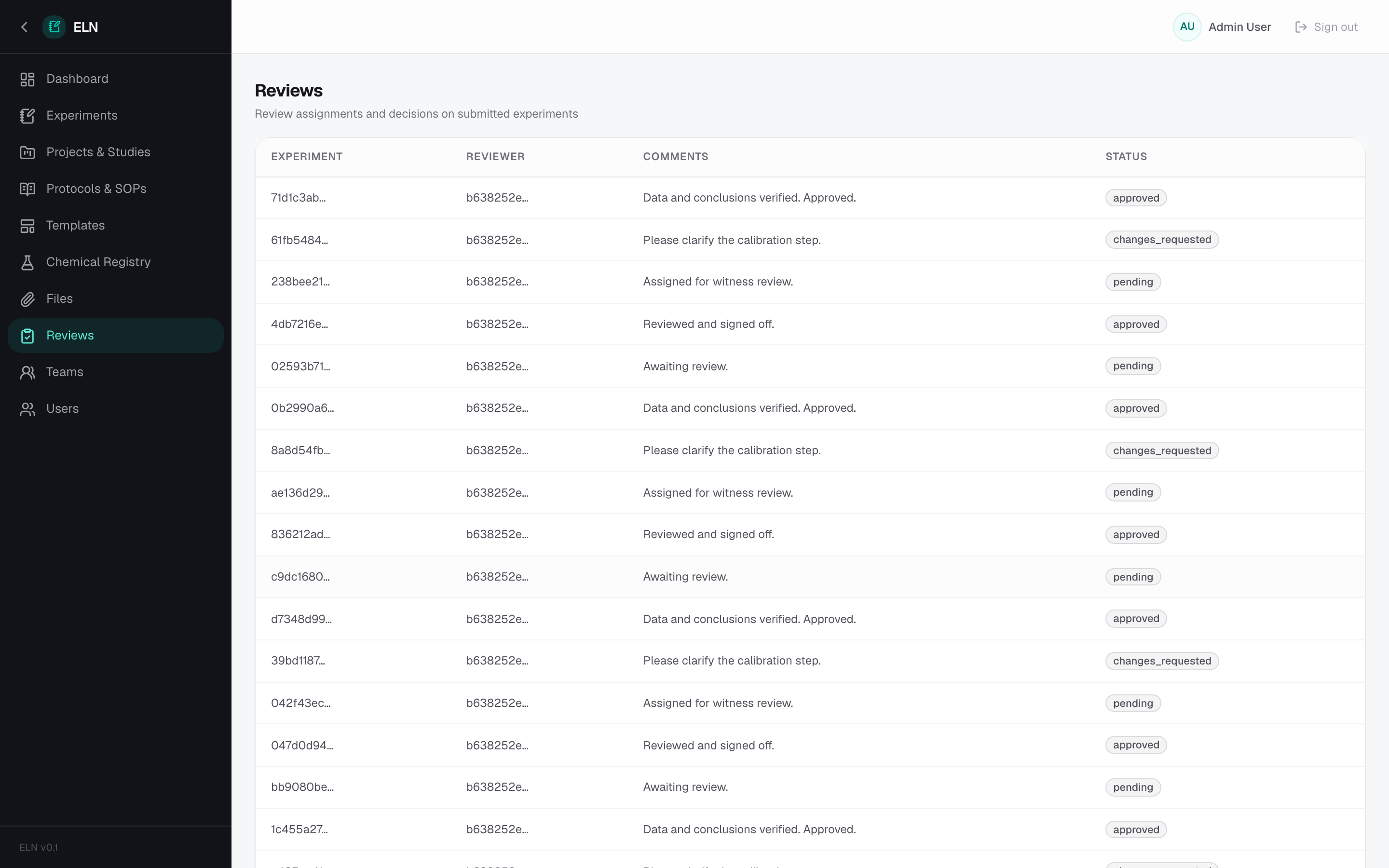Open experiment row 71d1c3ab
Viewport: 1389px width, 868px height.
(x=810, y=198)
